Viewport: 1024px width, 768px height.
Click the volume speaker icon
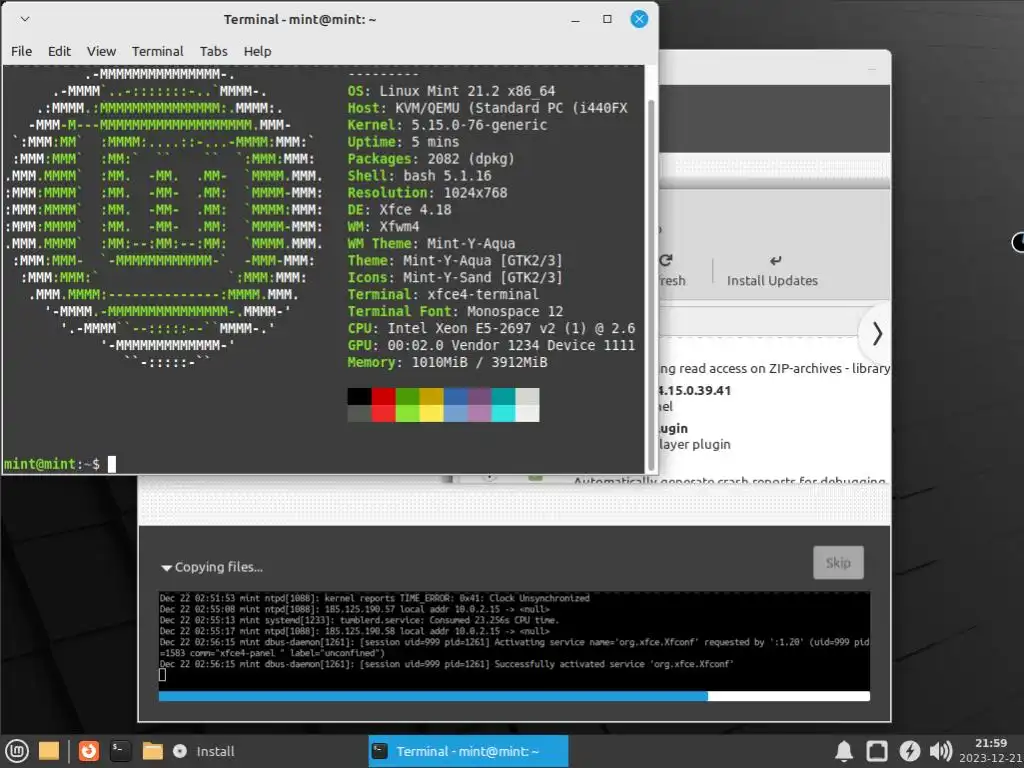pyautogui.click(x=940, y=751)
